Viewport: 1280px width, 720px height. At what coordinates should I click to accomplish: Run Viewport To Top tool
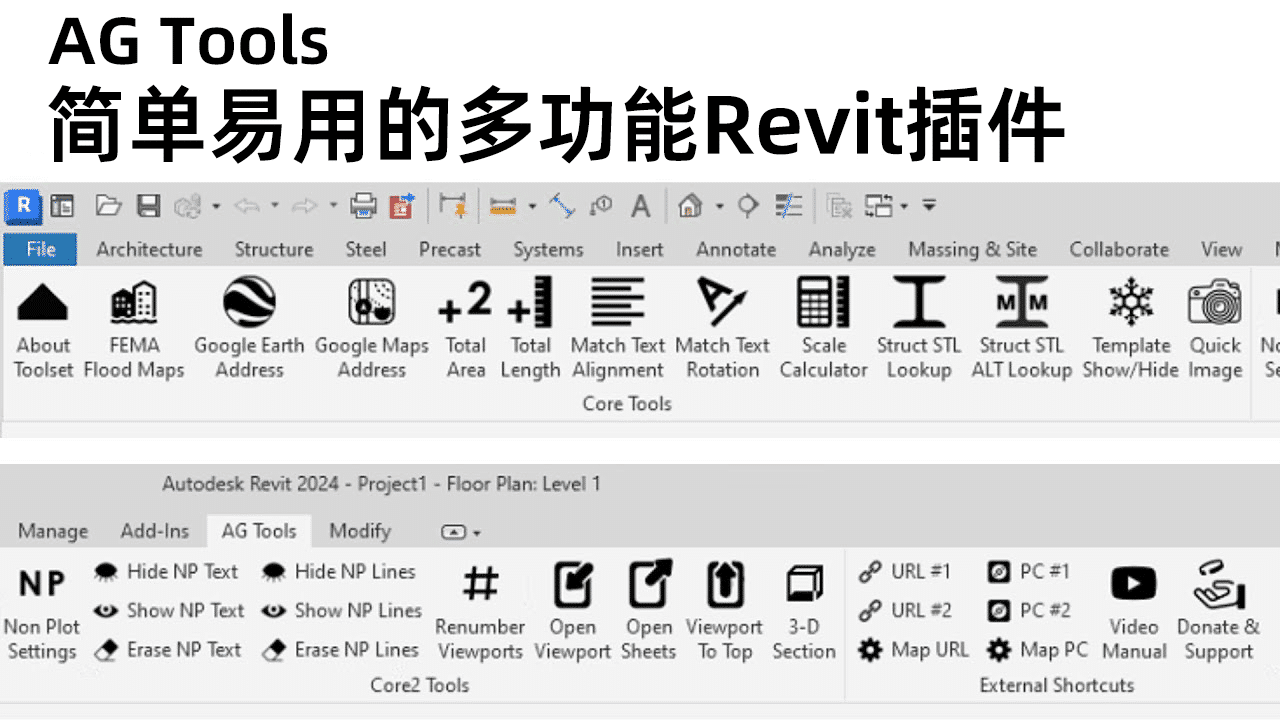[724, 613]
